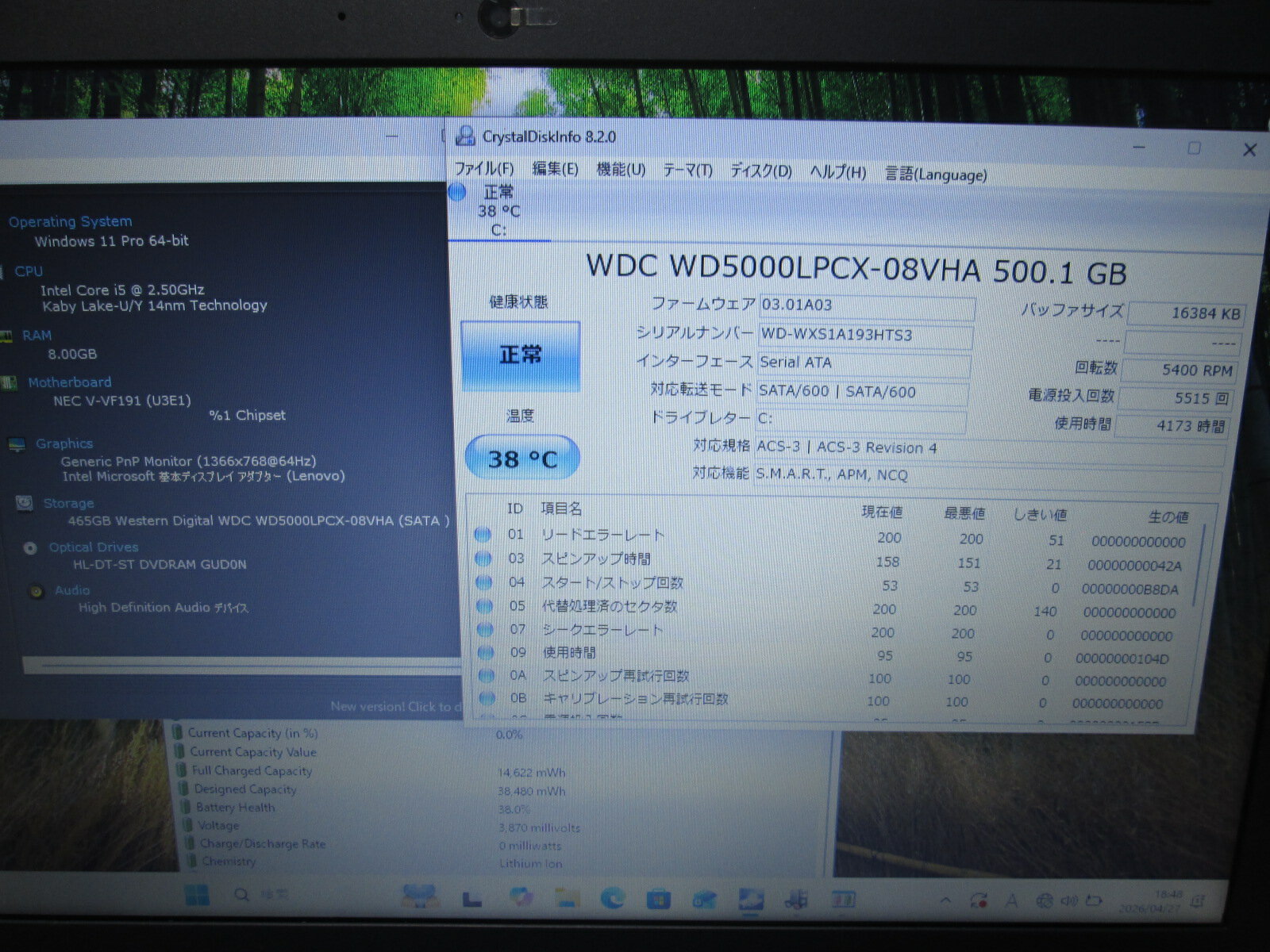This screenshot has width=1270, height=952.
Task: Click the rotation rate field 5400 RPM
Action: tap(1180, 370)
